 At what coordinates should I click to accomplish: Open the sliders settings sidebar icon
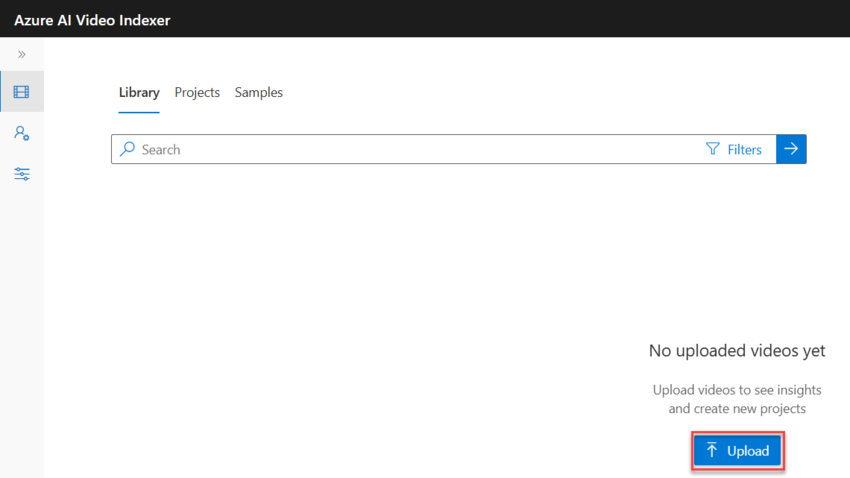22,174
